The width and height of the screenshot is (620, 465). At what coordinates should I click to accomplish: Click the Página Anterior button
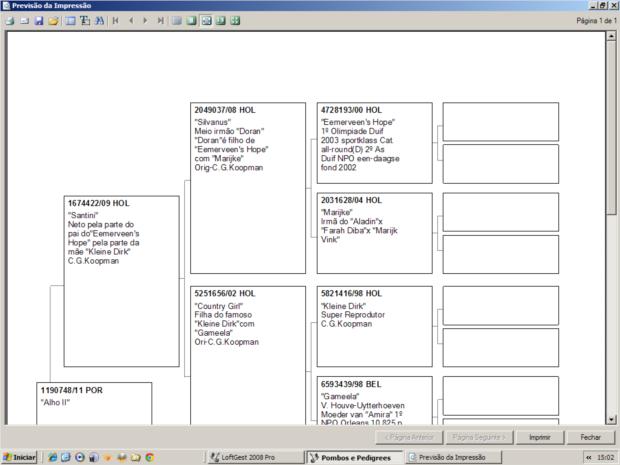tap(409, 437)
